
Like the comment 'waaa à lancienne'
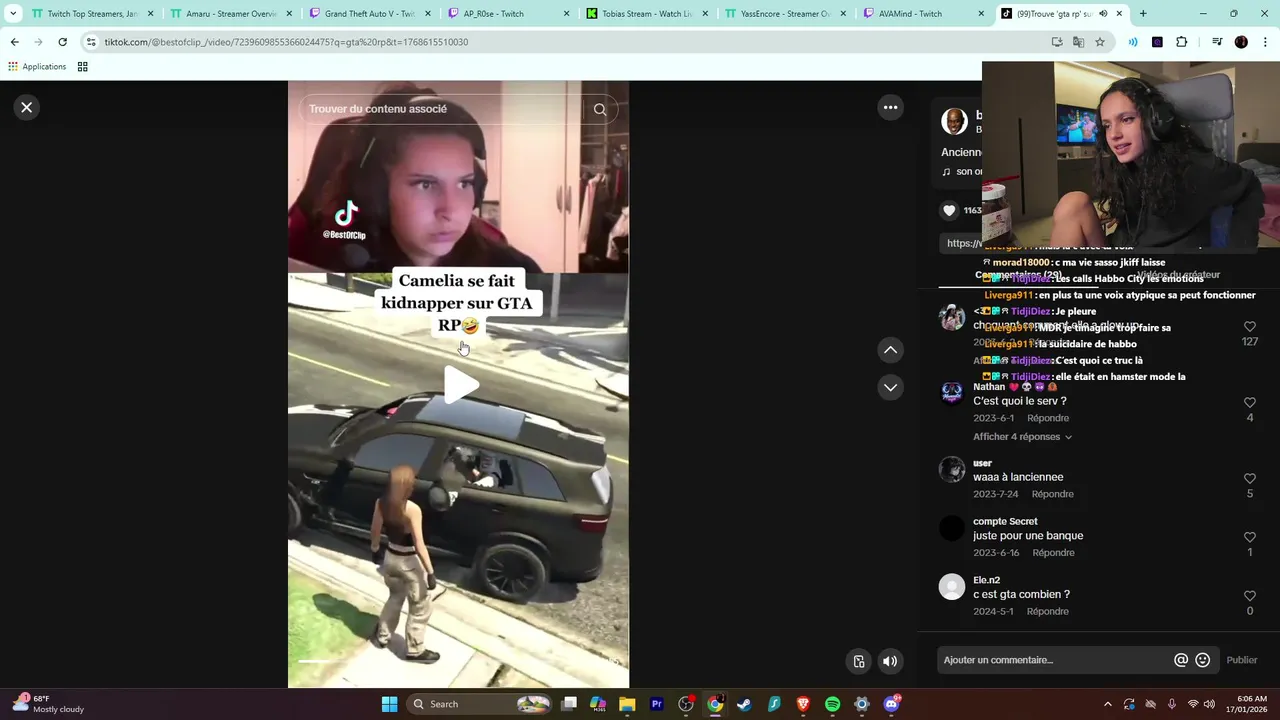point(1249,479)
